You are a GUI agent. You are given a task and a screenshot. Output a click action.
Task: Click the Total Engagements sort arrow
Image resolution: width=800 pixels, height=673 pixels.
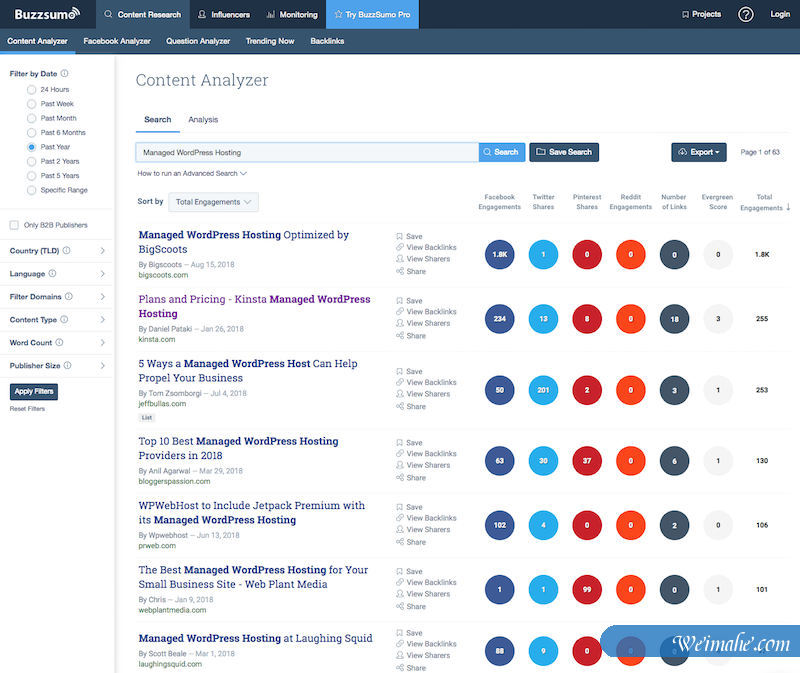point(788,207)
